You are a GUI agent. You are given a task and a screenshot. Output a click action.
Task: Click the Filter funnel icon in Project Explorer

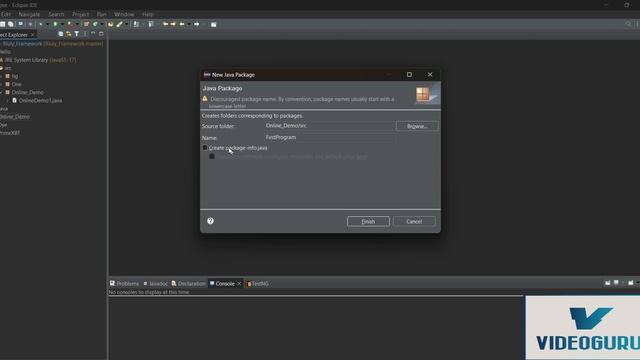tap(76, 34)
